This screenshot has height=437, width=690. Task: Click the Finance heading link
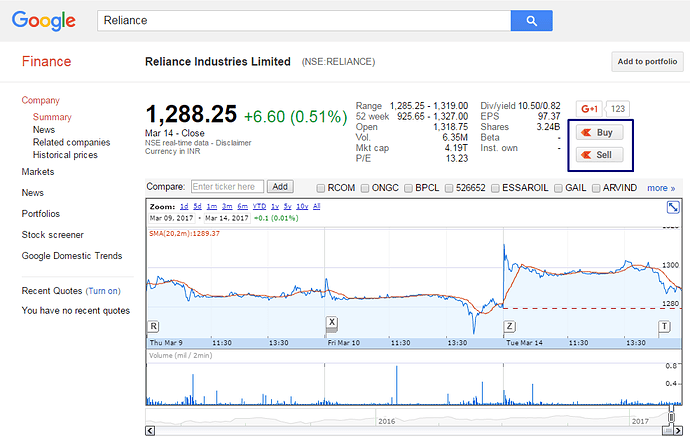(x=46, y=62)
